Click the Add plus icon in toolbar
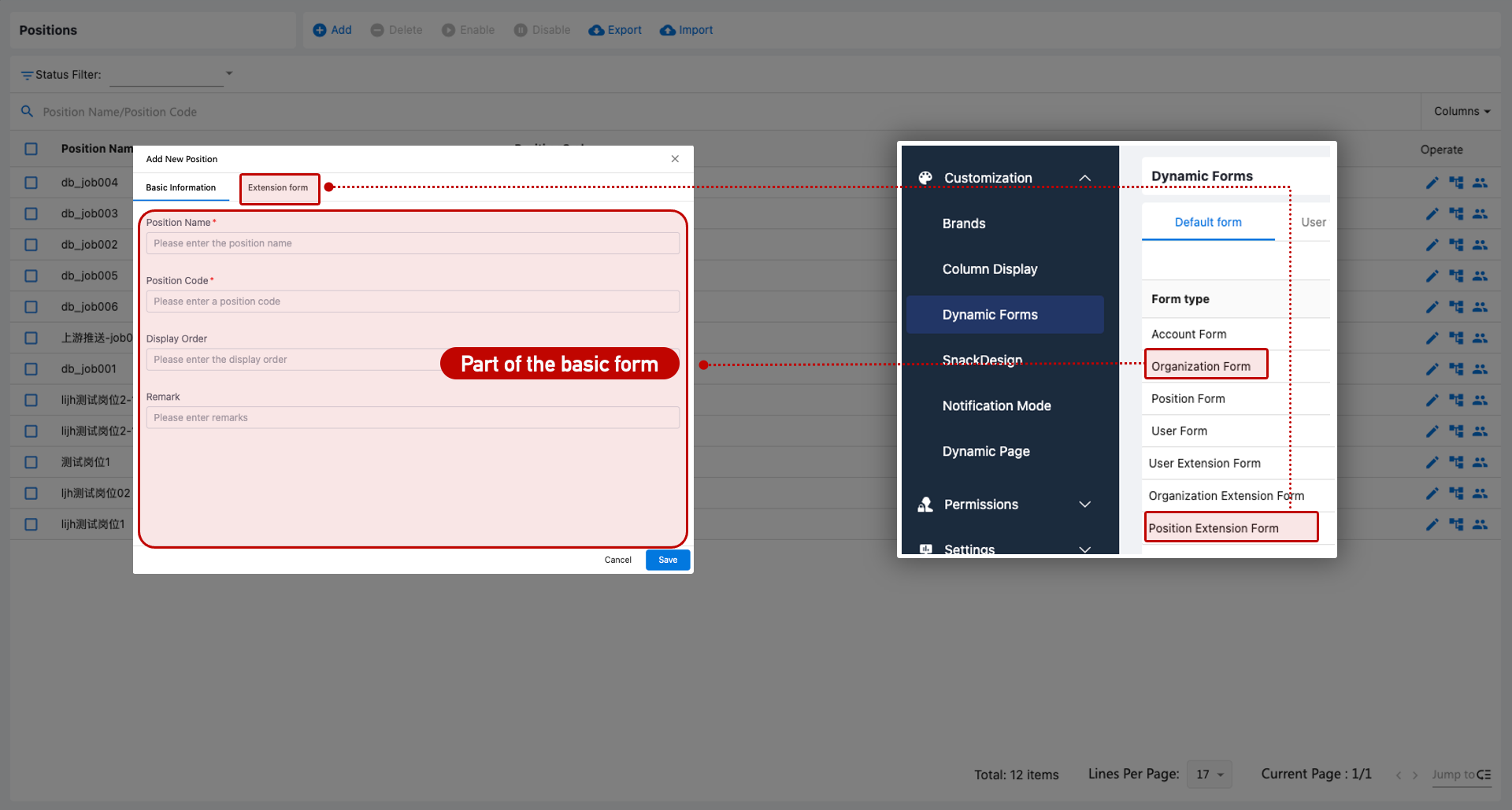Screen dimensions: 1512x810 click(320, 30)
